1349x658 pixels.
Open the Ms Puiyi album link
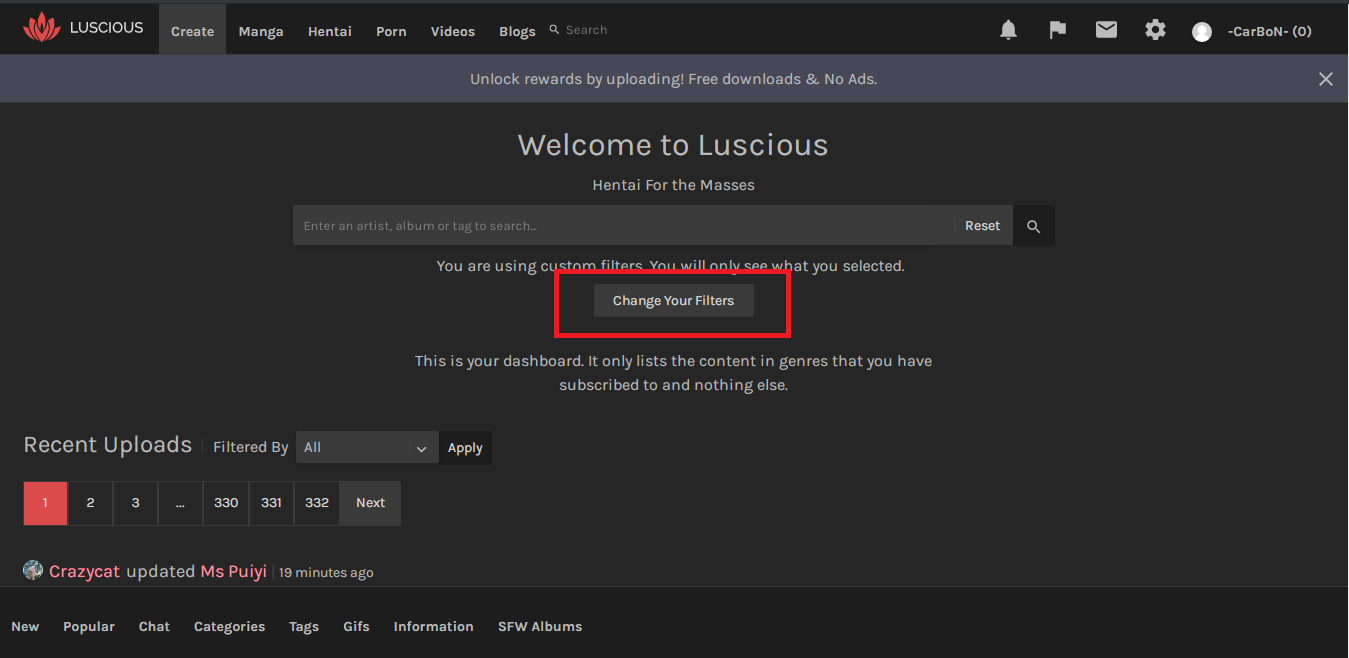233,571
